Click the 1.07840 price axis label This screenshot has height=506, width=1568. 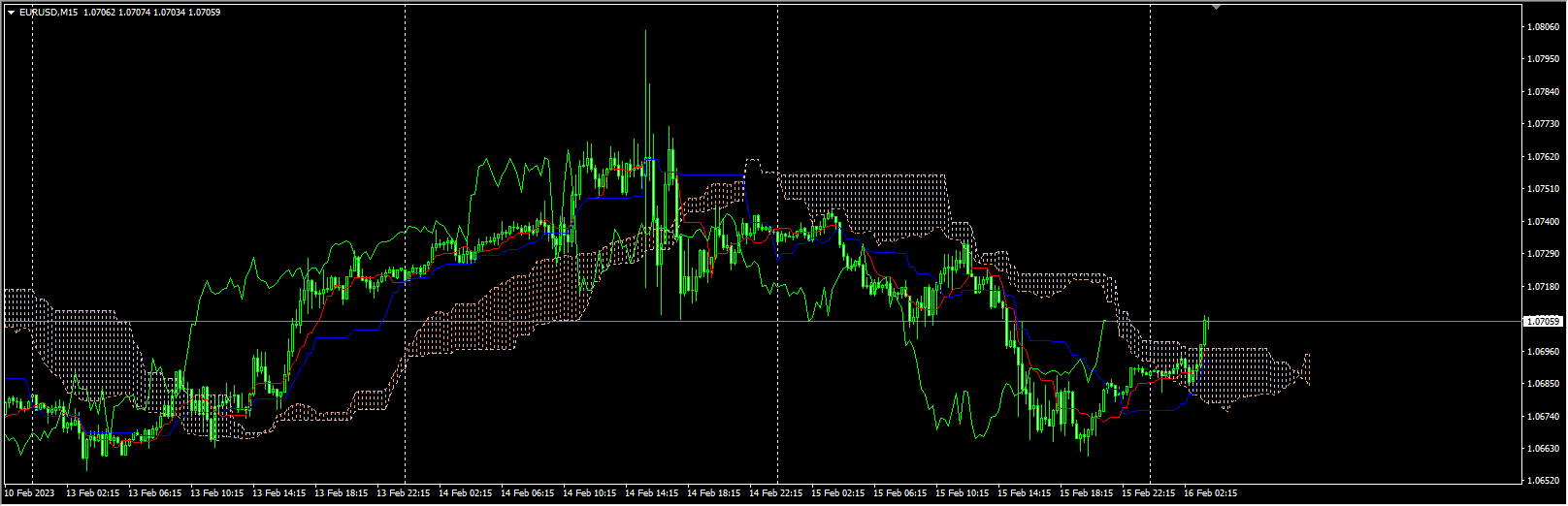coord(1543,92)
